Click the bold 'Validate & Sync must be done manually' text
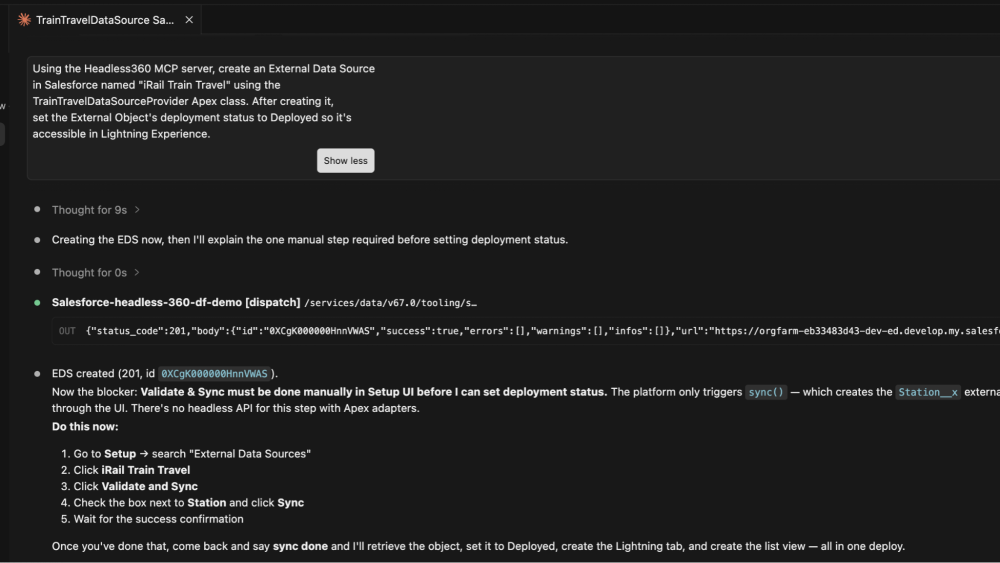 374,392
